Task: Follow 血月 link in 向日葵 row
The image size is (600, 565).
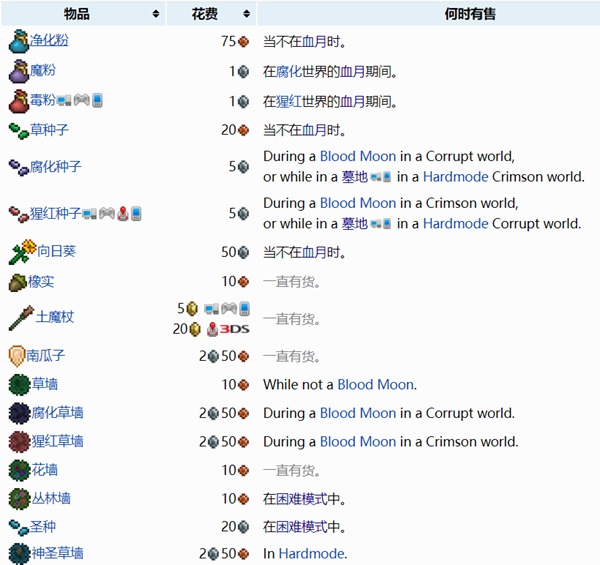Action: tap(314, 252)
